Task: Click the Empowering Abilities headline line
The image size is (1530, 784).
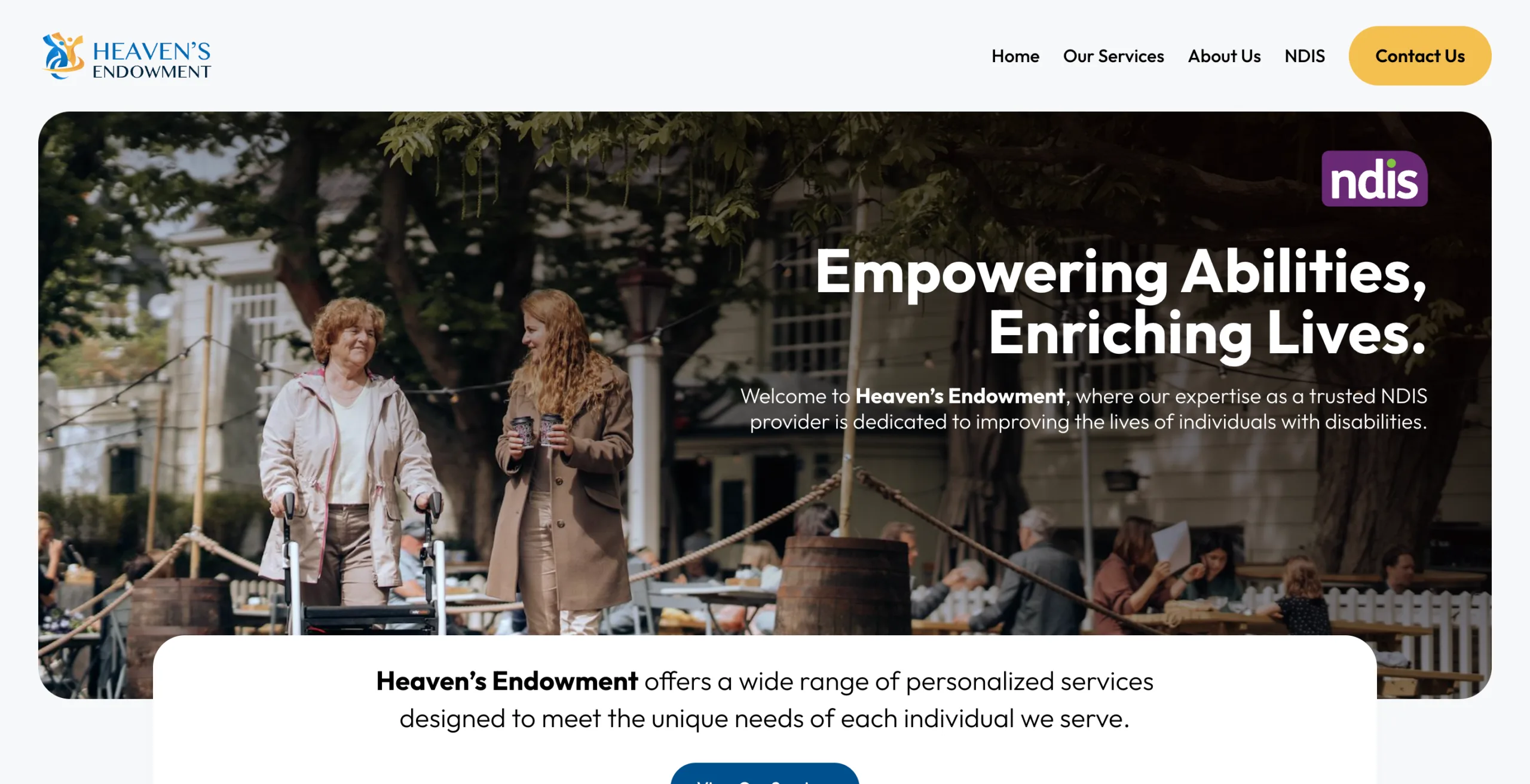Action: (x=1121, y=272)
